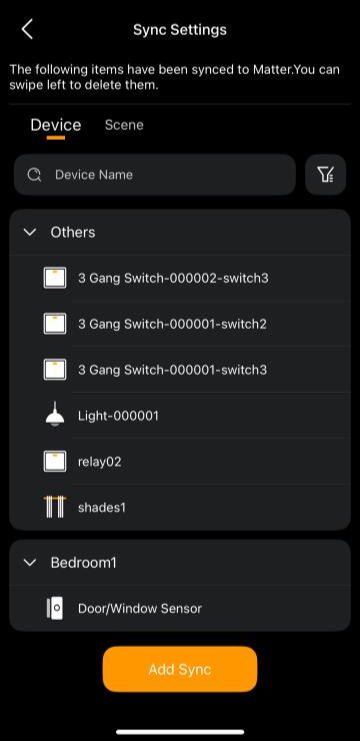
Task: Select the shades1 device row
Action: point(180,507)
